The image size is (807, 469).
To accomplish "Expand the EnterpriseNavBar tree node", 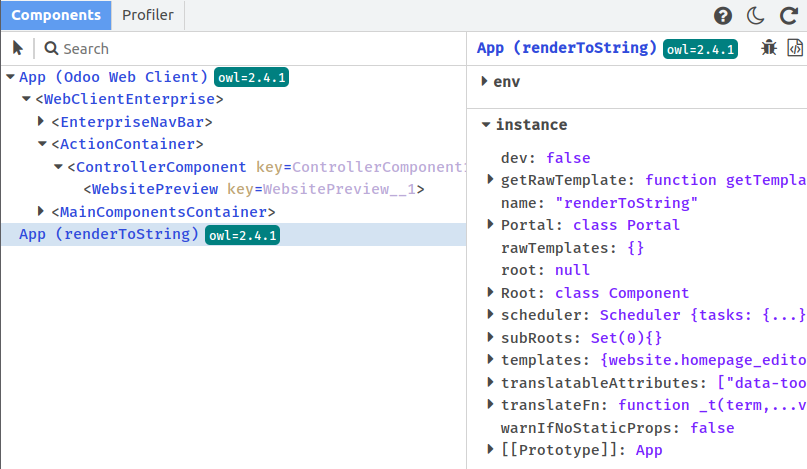I will pyautogui.click(x=41, y=122).
